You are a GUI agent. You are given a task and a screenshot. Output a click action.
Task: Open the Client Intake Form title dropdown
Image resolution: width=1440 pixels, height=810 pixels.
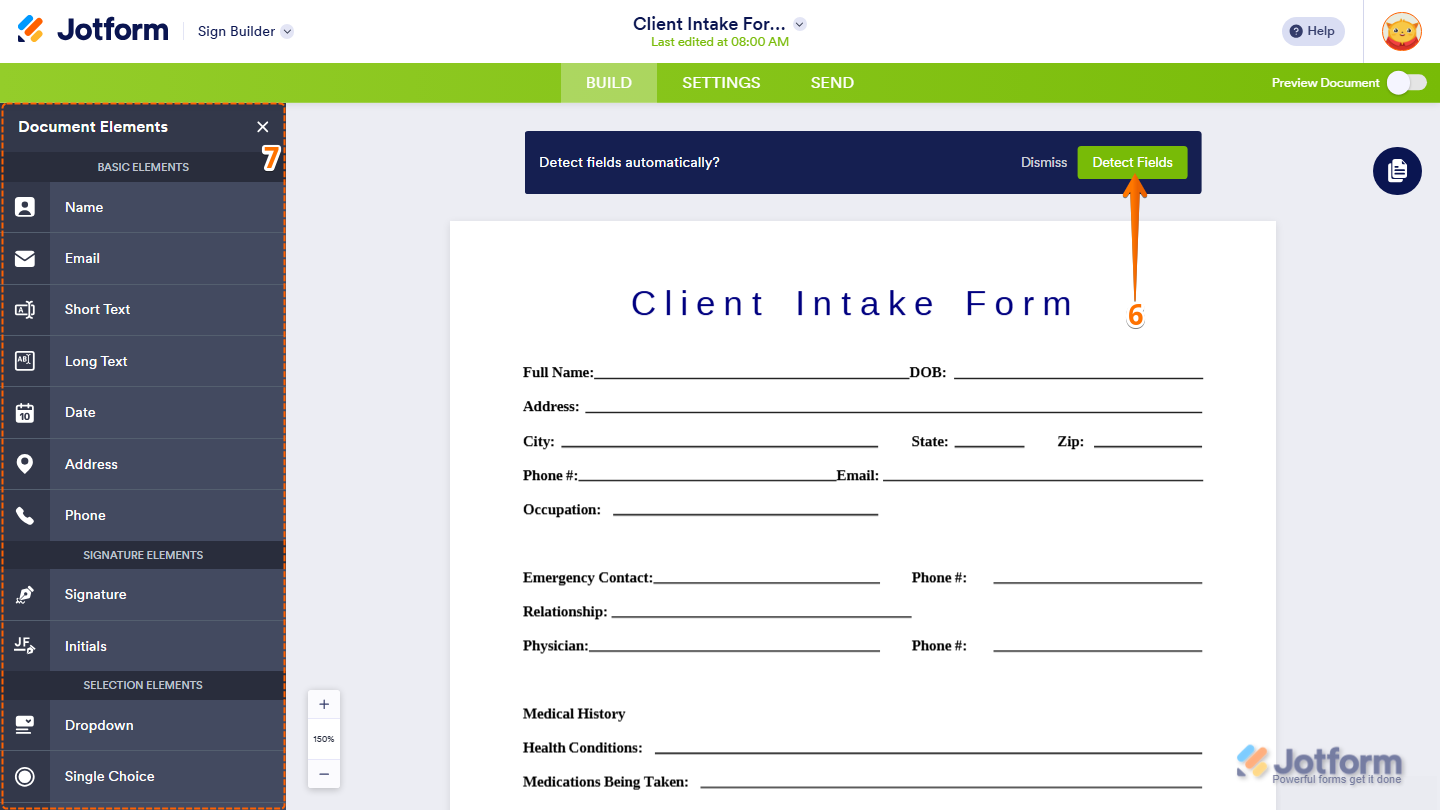pyautogui.click(x=799, y=24)
